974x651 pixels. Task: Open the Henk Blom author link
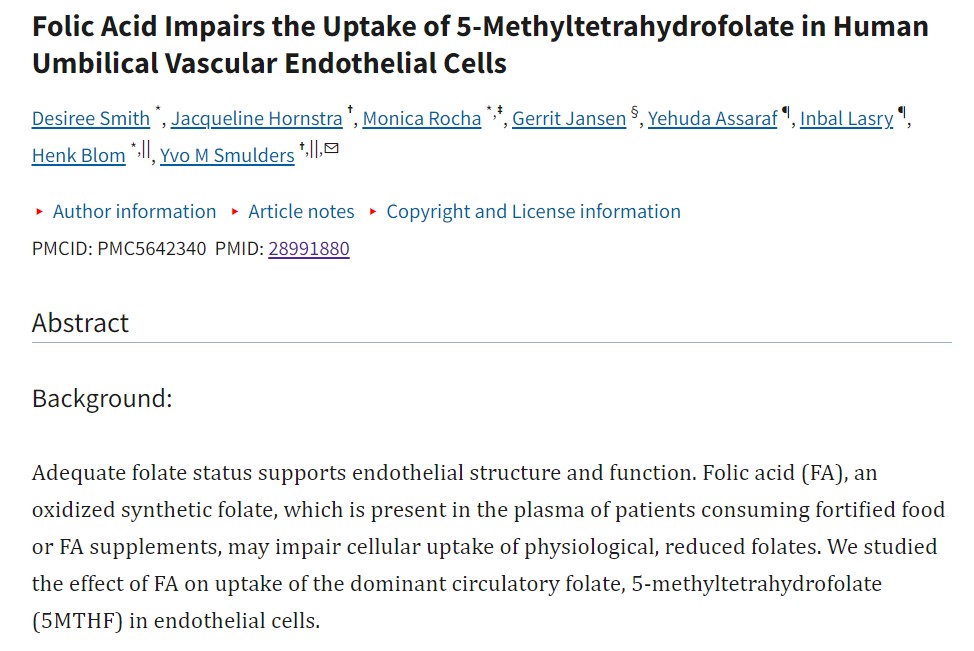(79, 155)
